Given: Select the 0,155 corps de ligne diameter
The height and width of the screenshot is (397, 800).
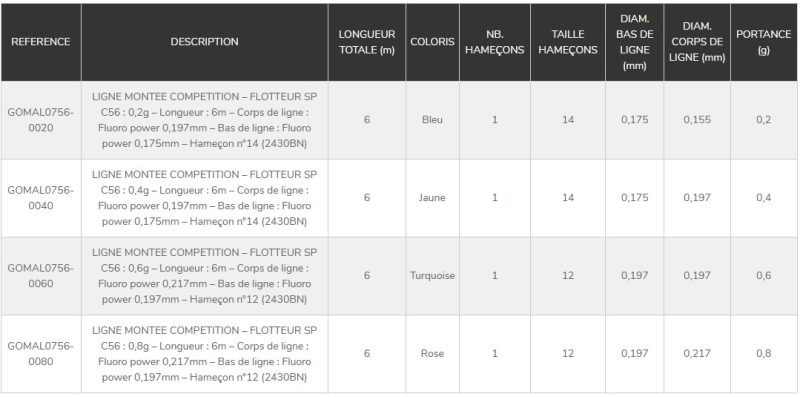Looking at the screenshot, I should pos(697,120).
